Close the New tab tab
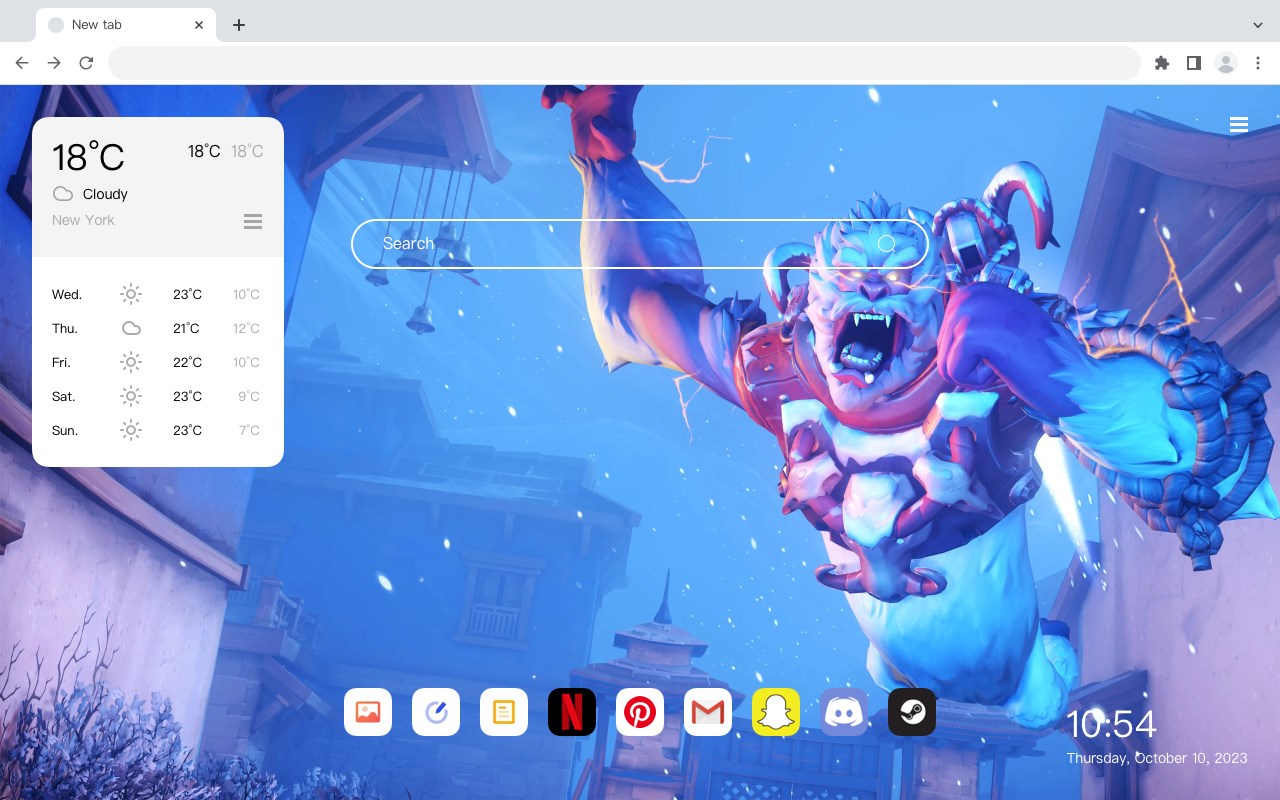This screenshot has width=1280, height=800. tap(200, 25)
